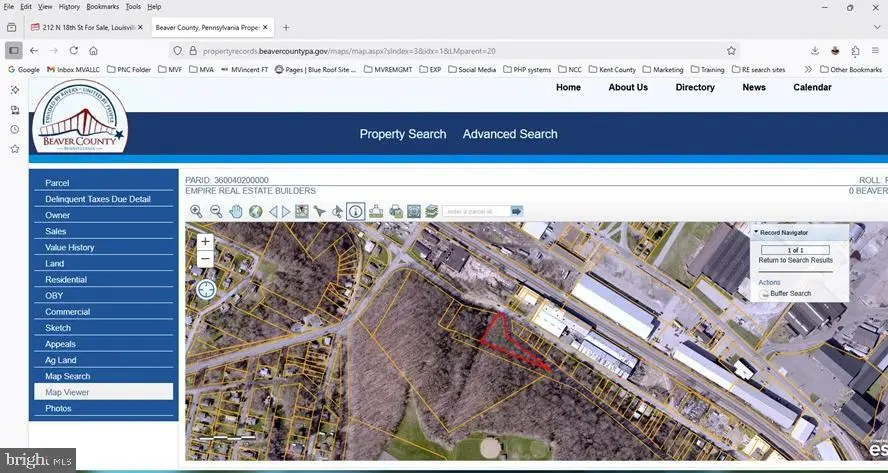
Task: Switch to the 212 N 18th St tab
Action: 85,27
